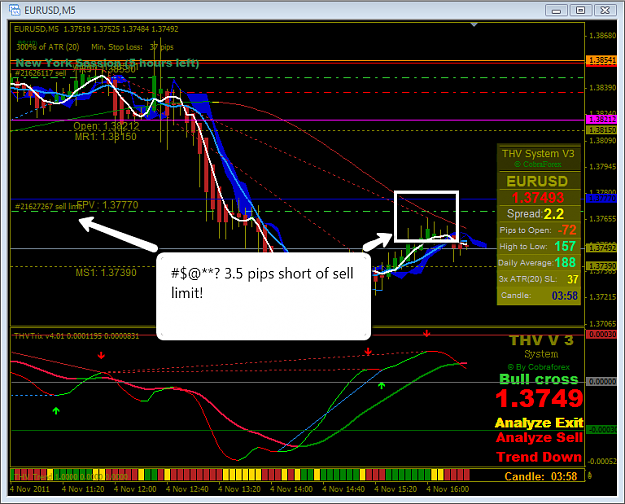This screenshot has width=625, height=504.
Task: Click the 'Daily Average: 188' readout
Action: (x=537, y=262)
